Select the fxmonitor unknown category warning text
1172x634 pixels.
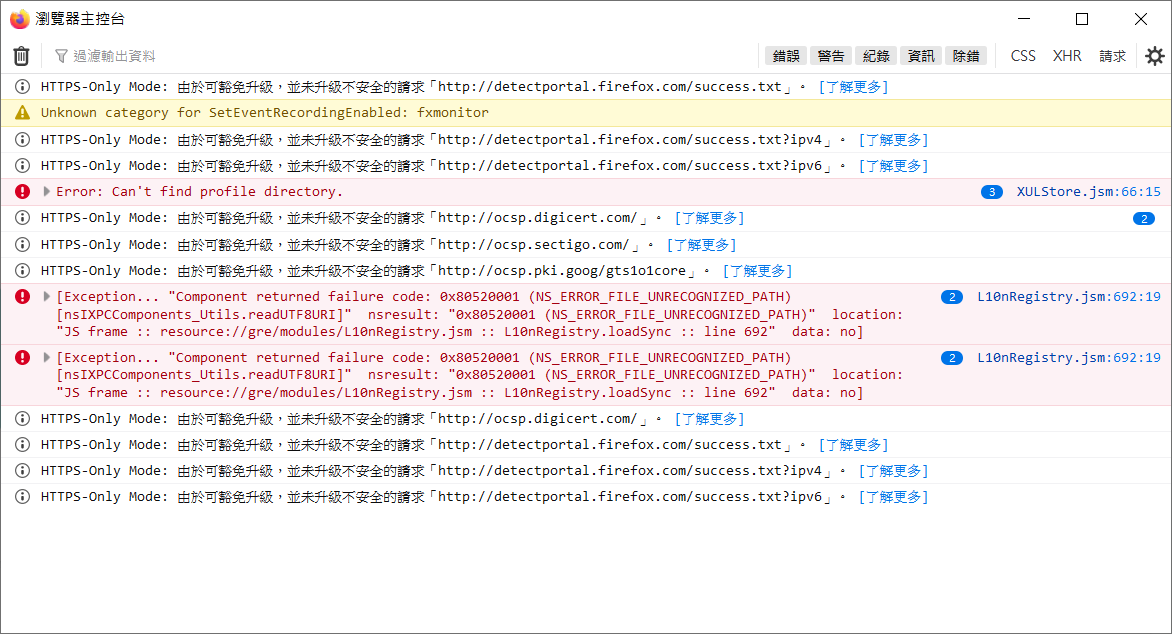tap(265, 113)
